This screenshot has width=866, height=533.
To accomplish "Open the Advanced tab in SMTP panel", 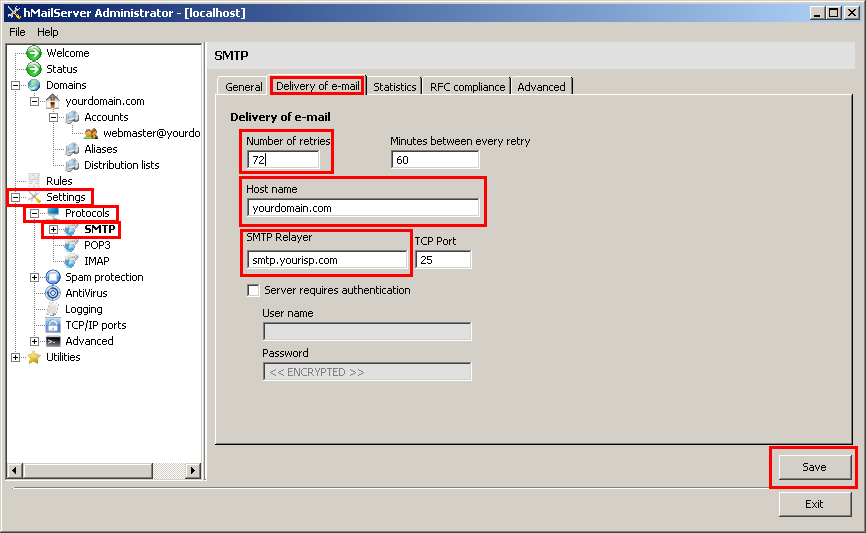I will point(541,87).
